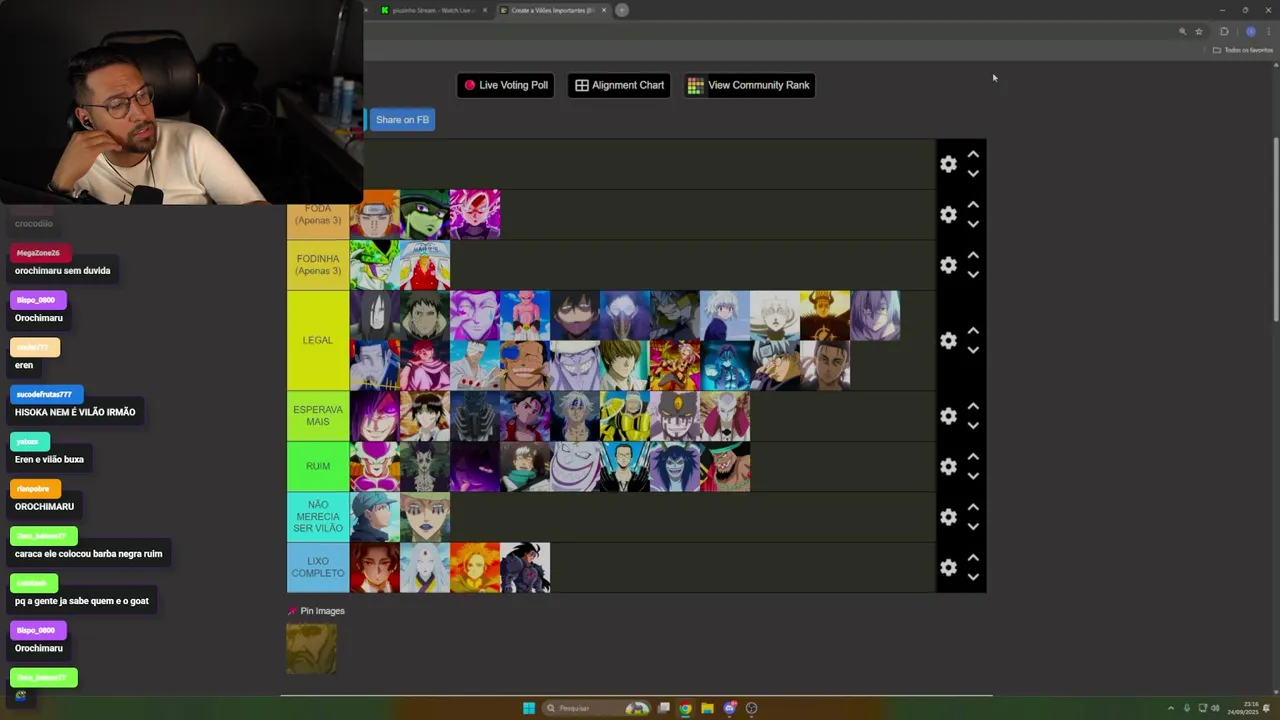Open settings gear for ESPERAVA MAIS row
1280x720 pixels.
948,416
